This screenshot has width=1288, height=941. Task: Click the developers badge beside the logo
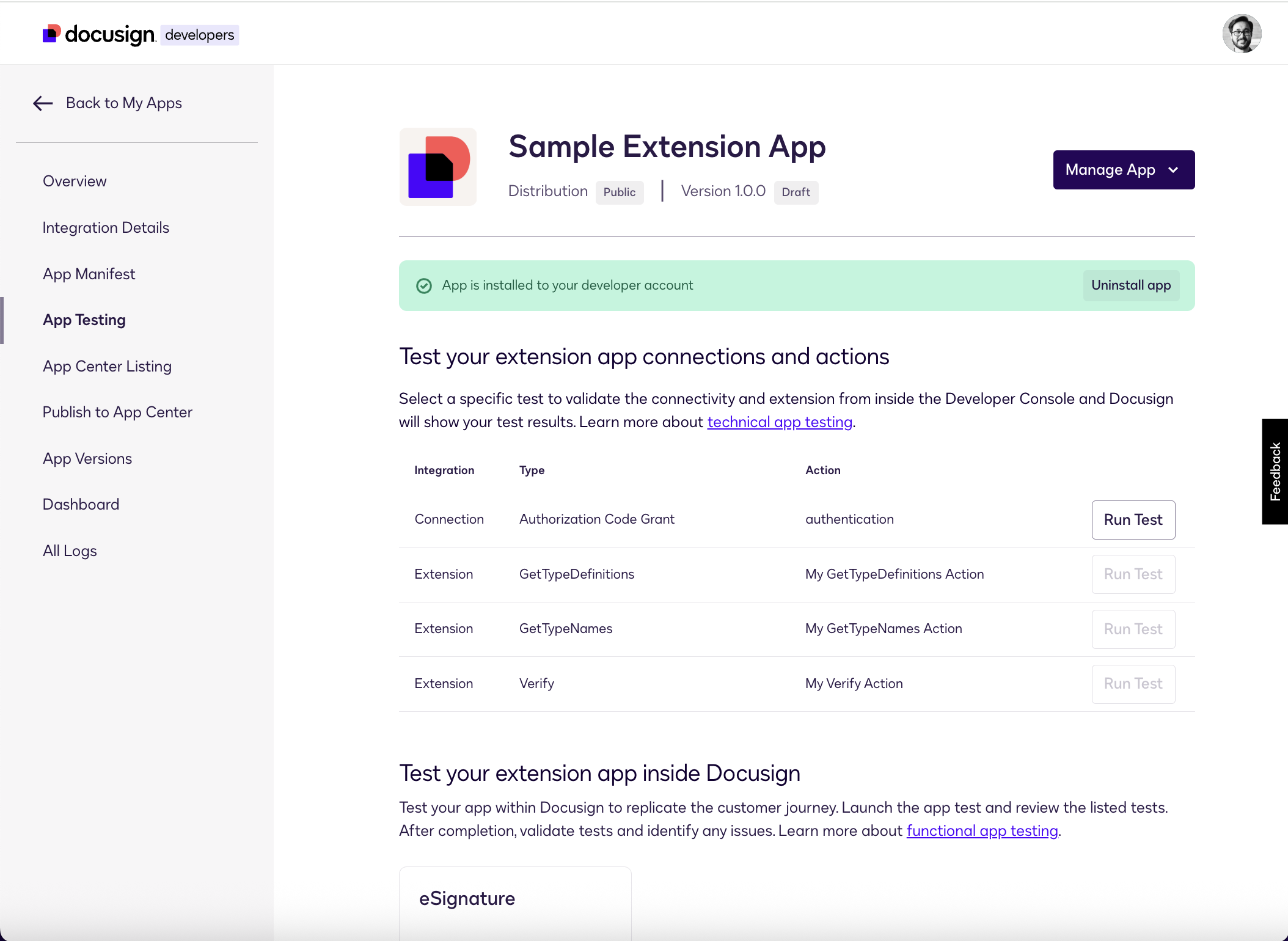click(x=199, y=35)
